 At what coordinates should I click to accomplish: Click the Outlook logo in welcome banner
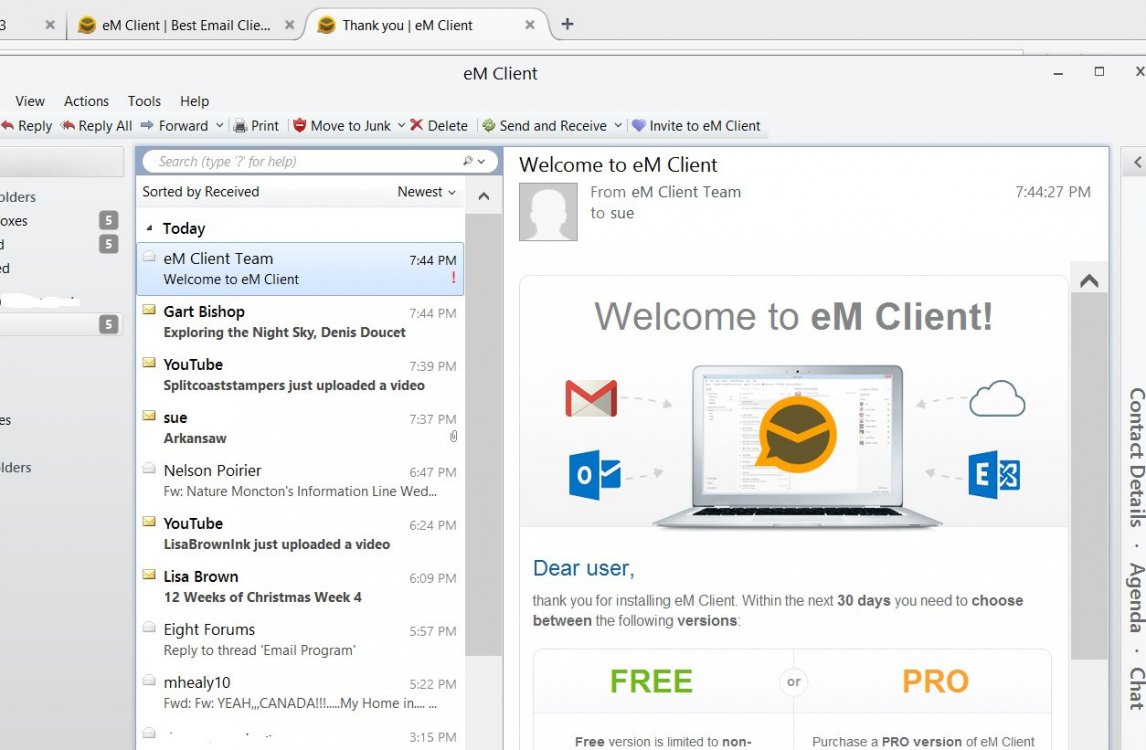(x=595, y=475)
